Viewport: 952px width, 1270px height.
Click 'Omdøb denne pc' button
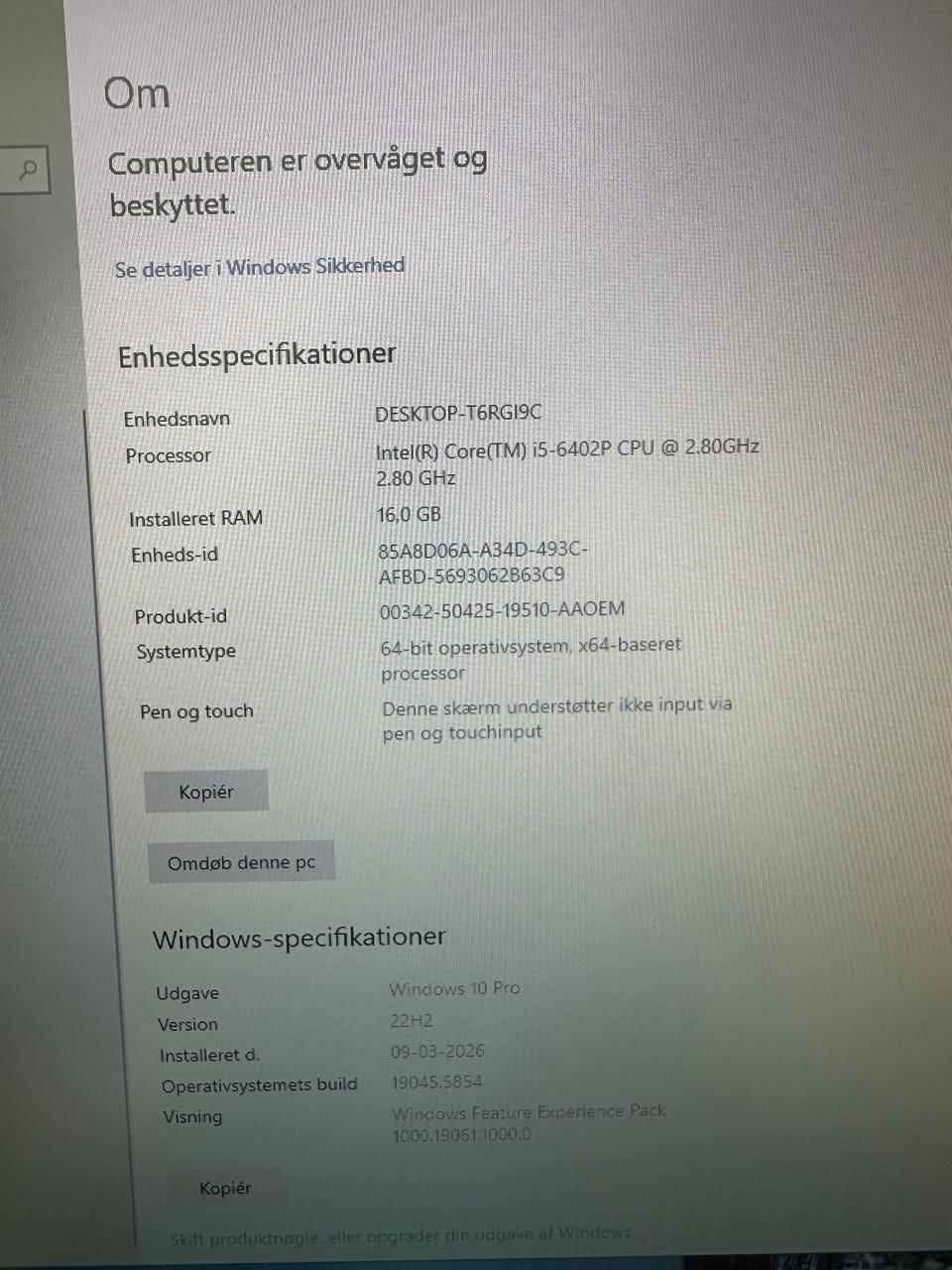coord(241,862)
